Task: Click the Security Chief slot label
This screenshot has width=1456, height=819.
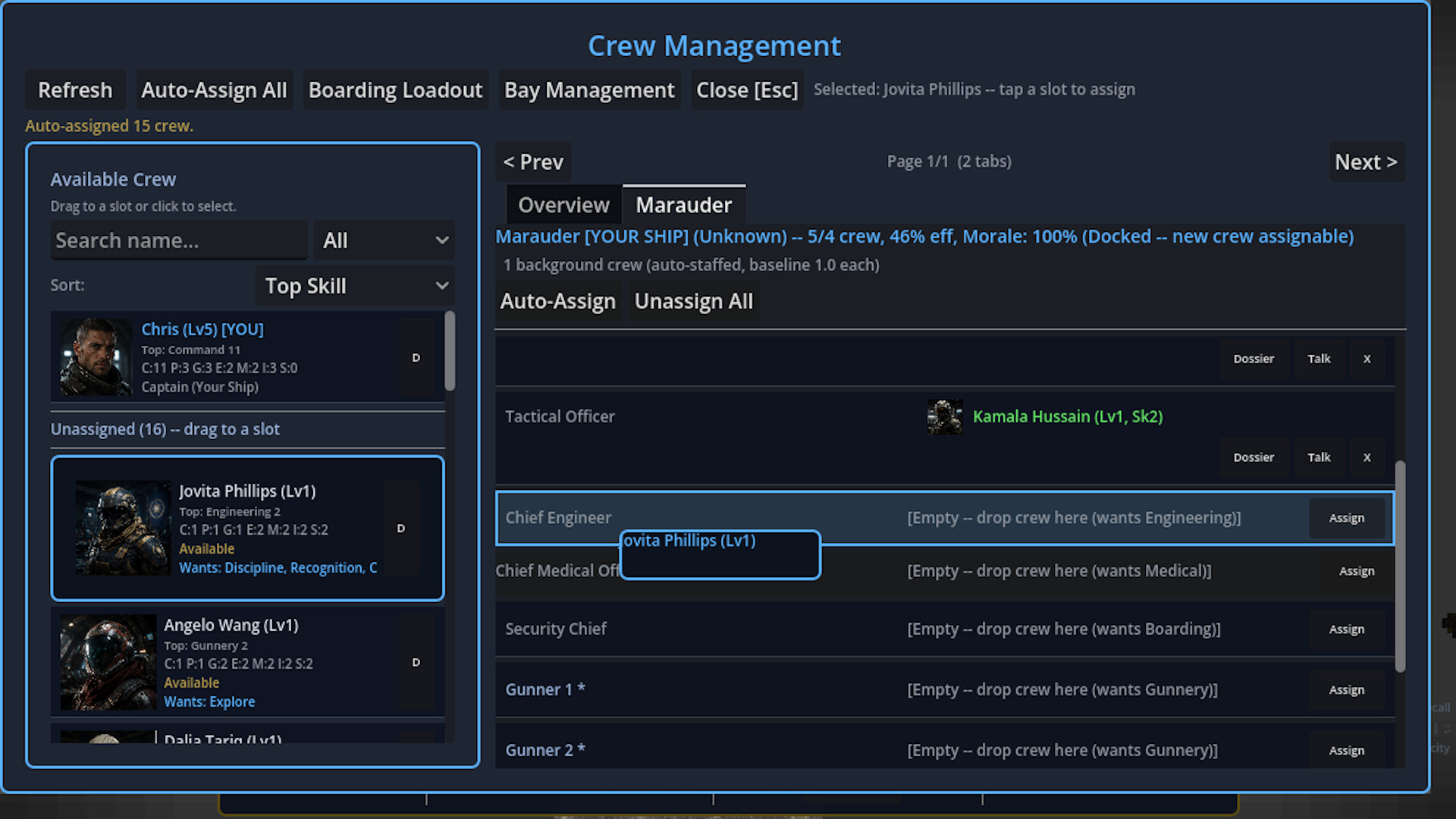Action: (556, 629)
